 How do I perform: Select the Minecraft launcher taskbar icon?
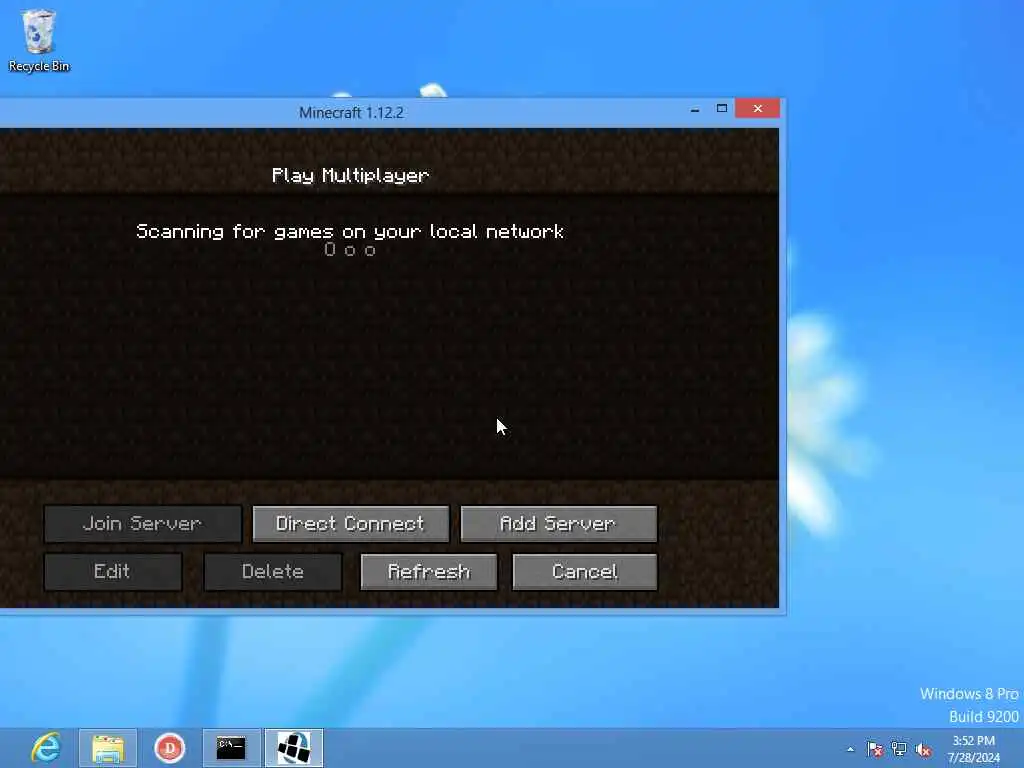click(294, 748)
